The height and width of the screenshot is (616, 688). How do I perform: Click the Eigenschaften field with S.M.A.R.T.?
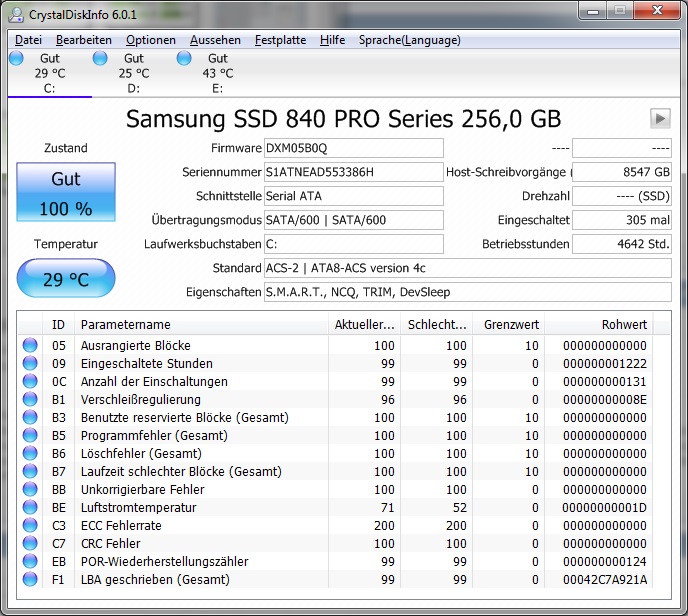(x=468, y=292)
